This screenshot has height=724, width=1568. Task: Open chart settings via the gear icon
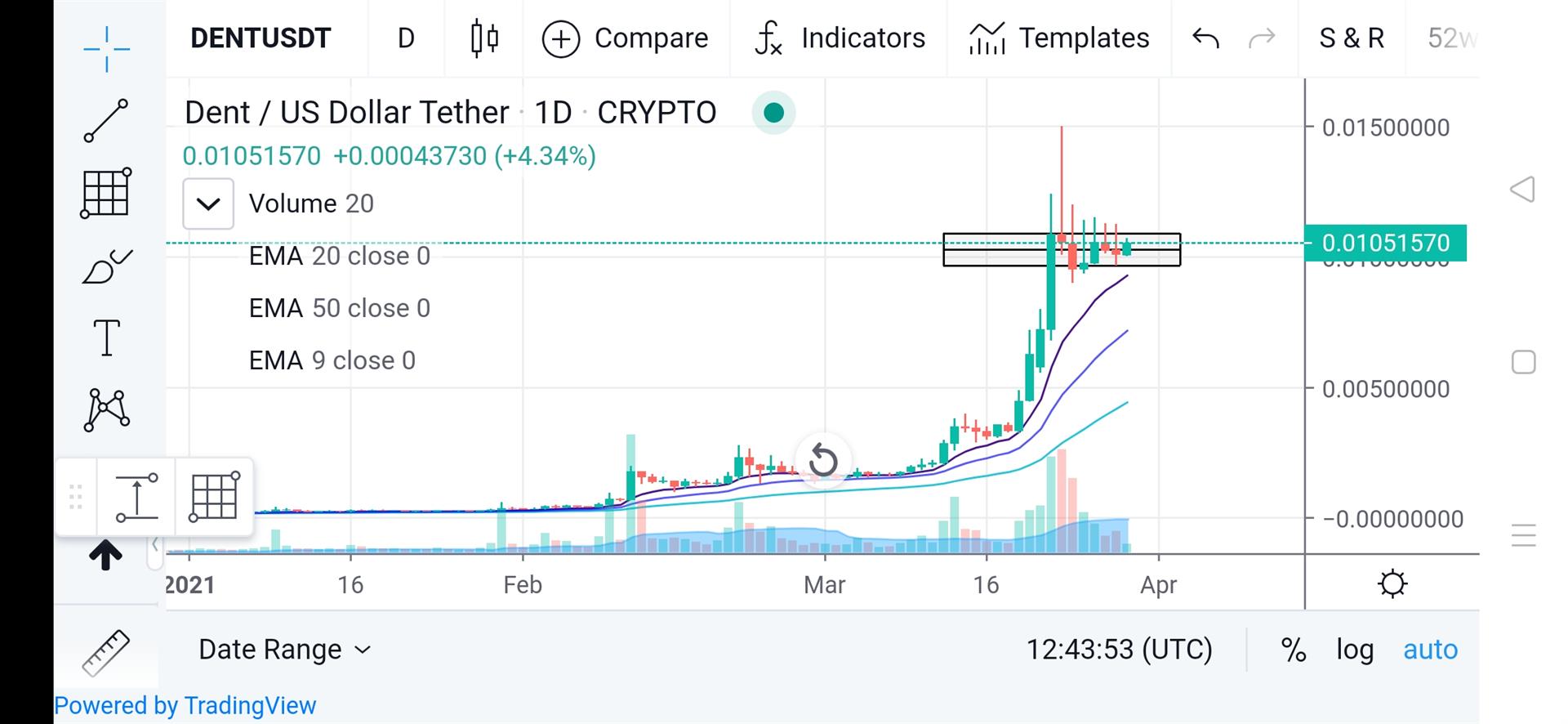1392,583
